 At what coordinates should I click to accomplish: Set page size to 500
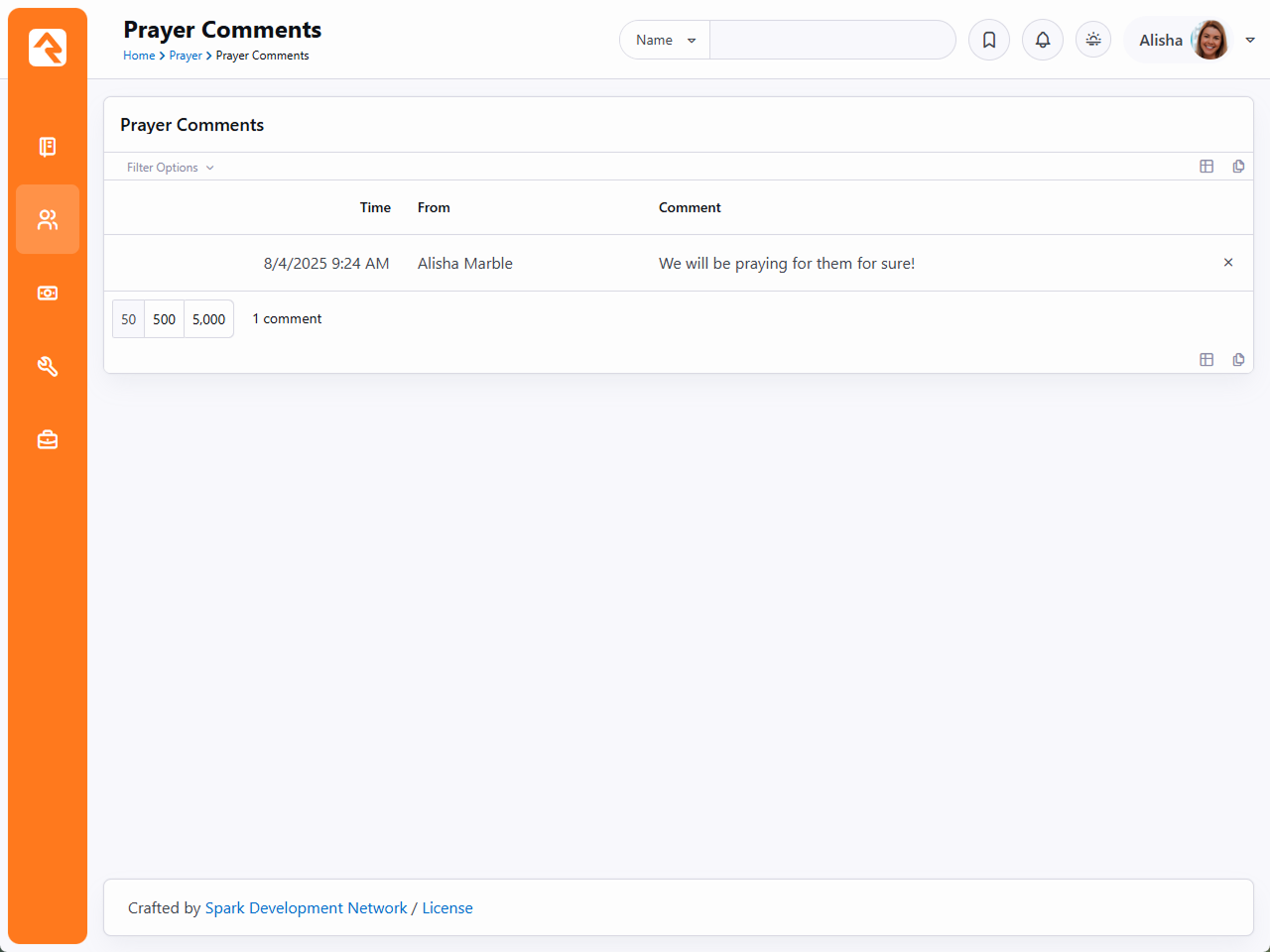tap(165, 319)
